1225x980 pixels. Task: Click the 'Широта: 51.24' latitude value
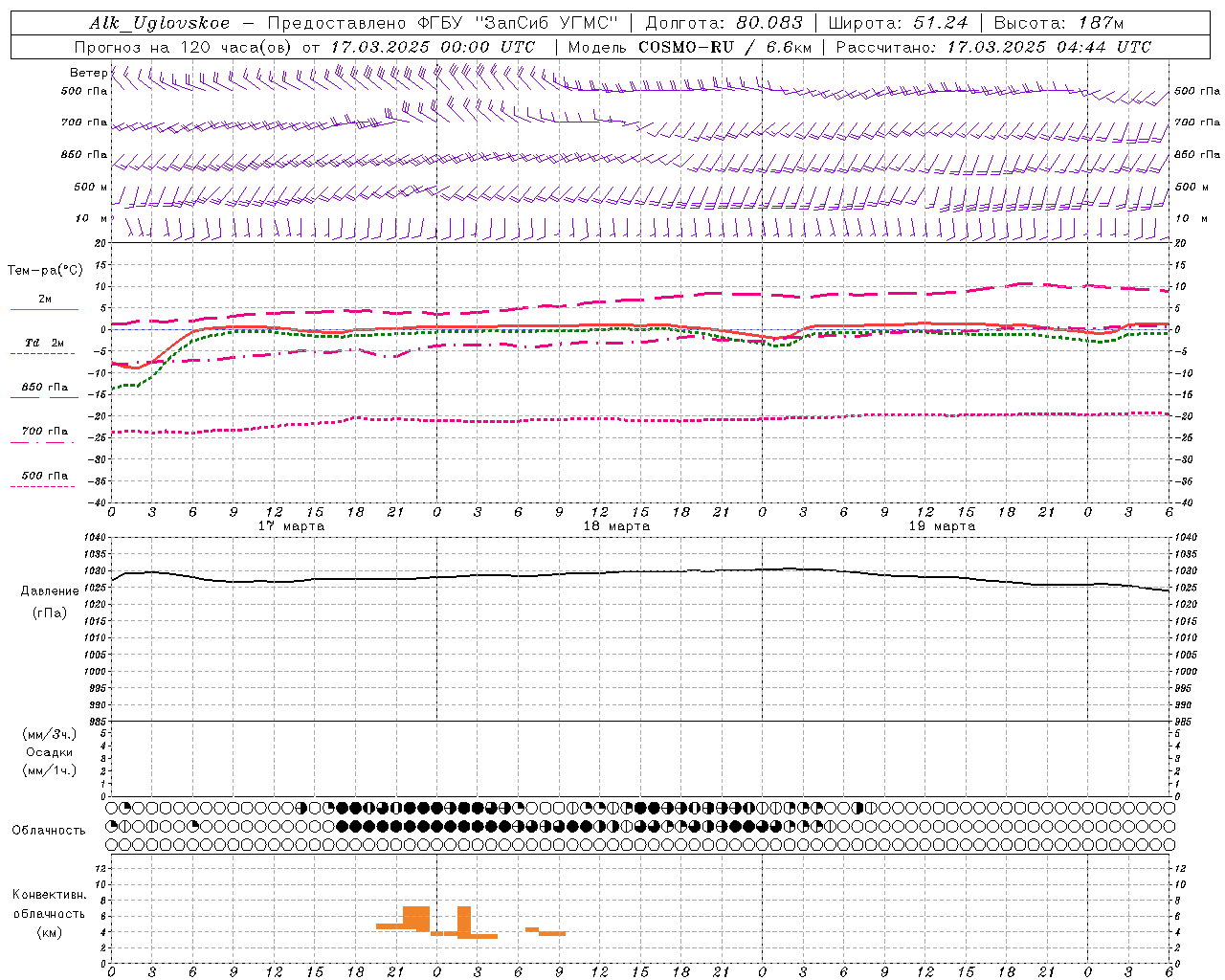[899, 23]
